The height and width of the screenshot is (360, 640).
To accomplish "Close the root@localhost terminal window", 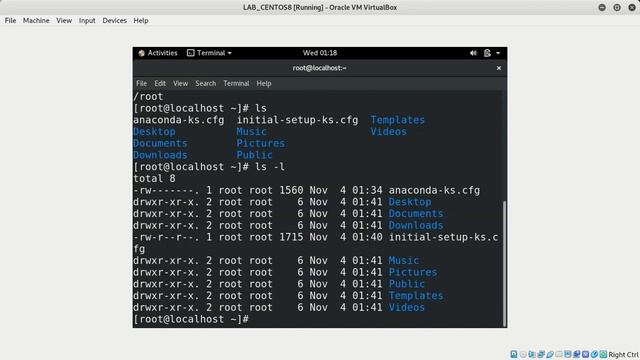I will pyautogui.click(x=499, y=68).
